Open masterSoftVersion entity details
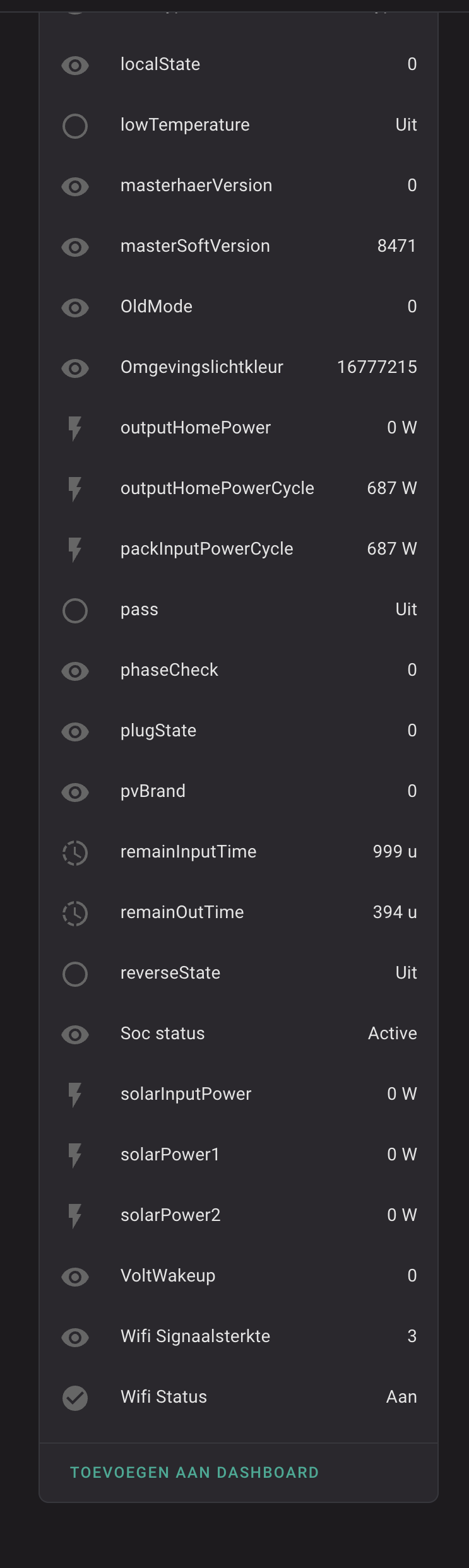 click(x=195, y=246)
